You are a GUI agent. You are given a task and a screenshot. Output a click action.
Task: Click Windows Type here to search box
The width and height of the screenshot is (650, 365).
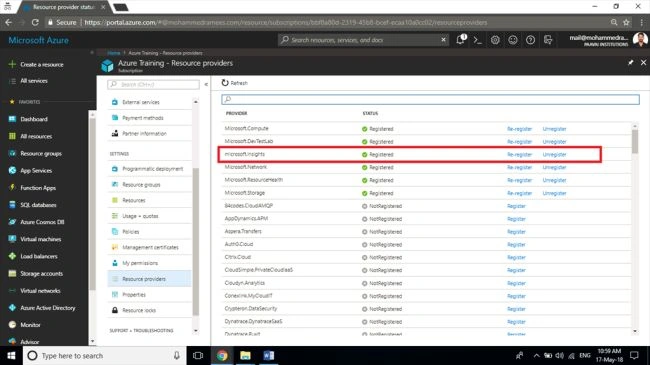pyautogui.click(x=104, y=355)
